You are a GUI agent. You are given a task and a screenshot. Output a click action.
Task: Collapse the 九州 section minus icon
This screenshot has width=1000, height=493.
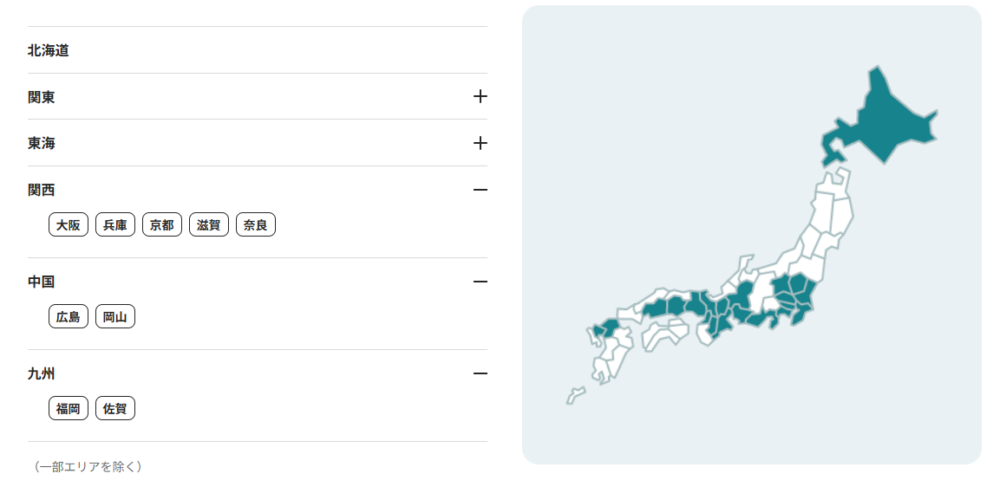click(x=480, y=374)
